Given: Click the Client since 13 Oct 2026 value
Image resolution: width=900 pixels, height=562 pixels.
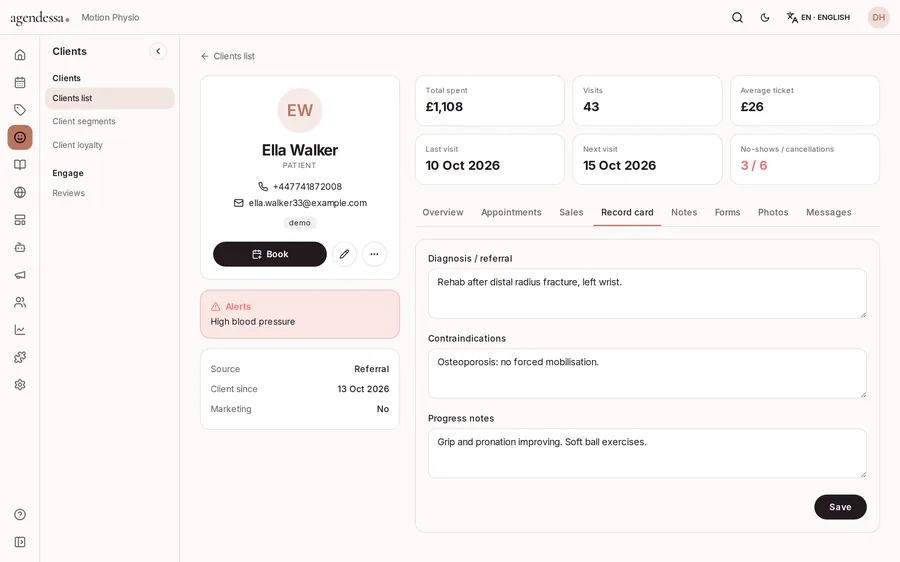Looking at the screenshot, I should (x=363, y=389).
